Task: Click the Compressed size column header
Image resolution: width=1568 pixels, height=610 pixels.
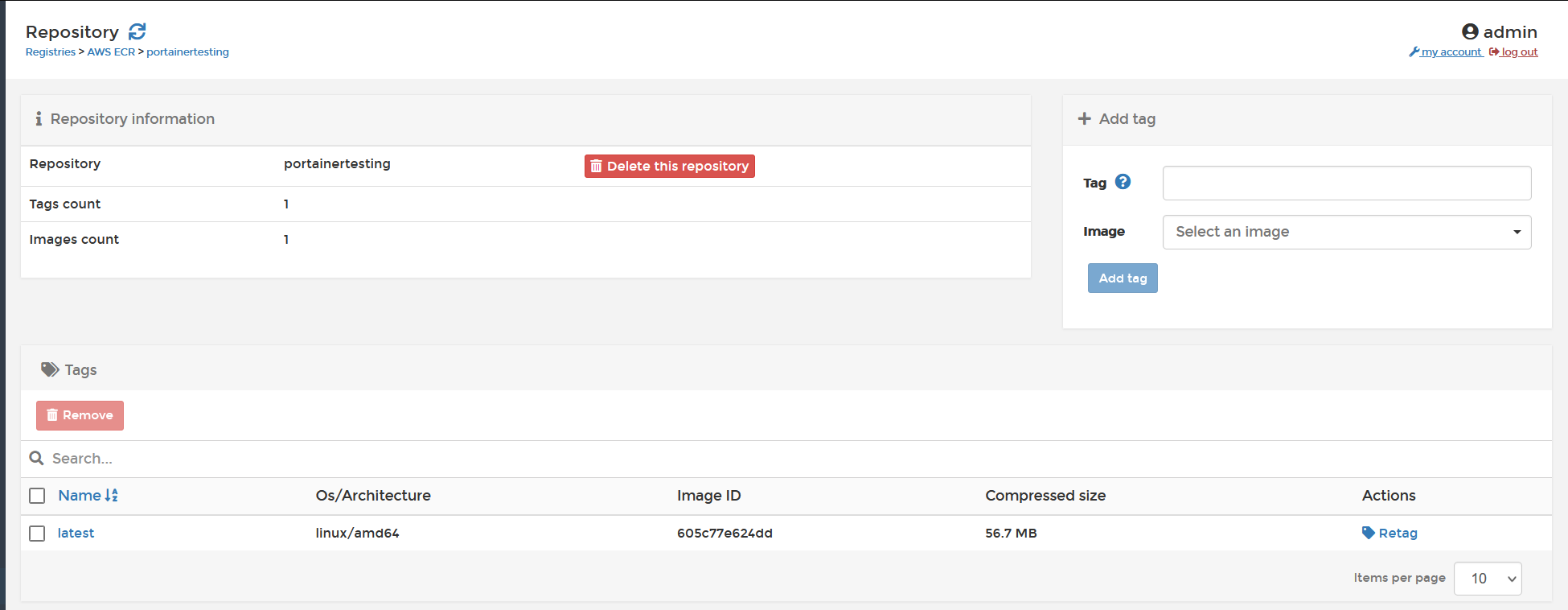Action: coord(1045,496)
